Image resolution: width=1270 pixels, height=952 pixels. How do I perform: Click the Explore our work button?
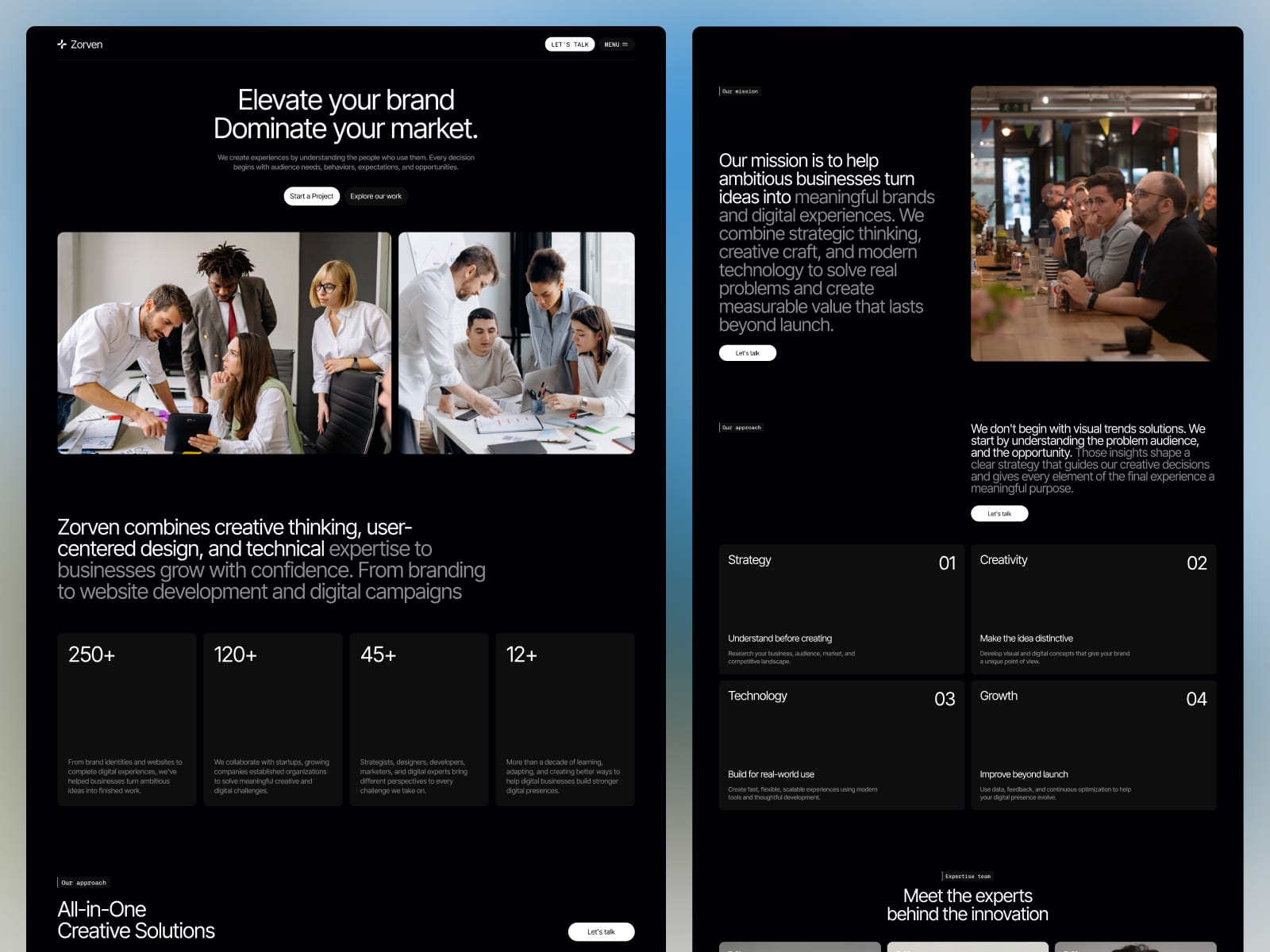(375, 196)
